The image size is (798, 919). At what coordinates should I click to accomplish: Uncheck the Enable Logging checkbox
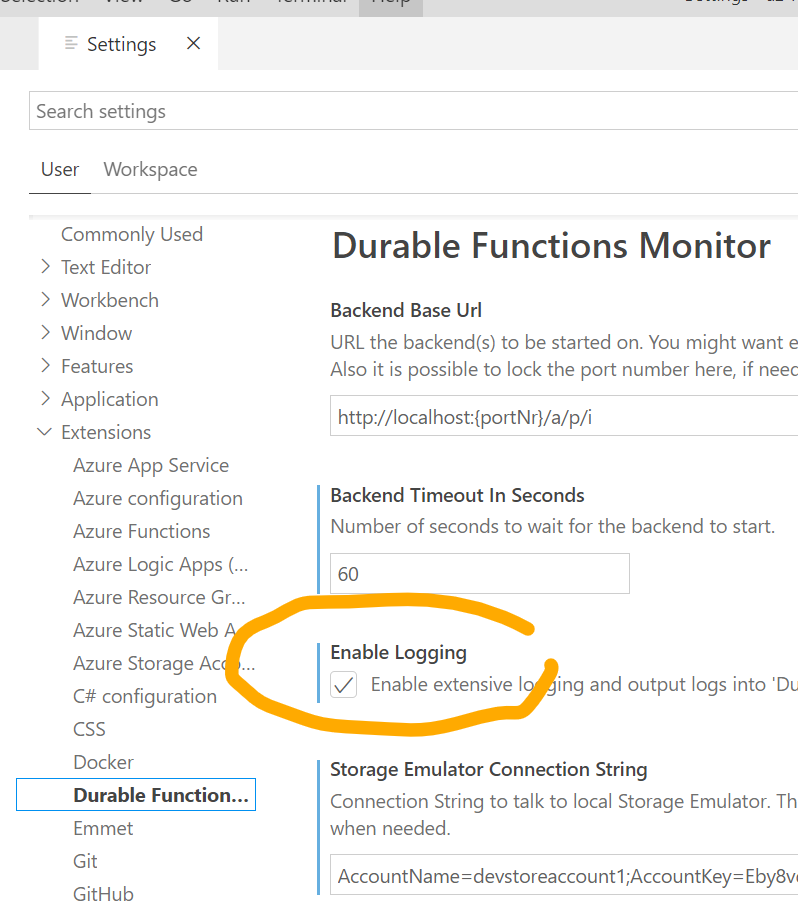click(x=343, y=685)
